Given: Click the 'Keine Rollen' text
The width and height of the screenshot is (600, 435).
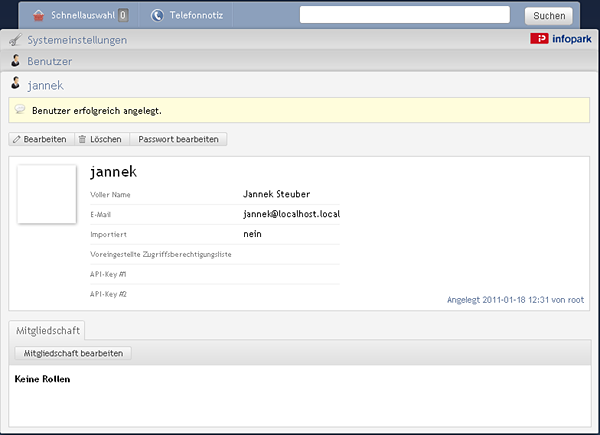Looking at the screenshot, I should coord(42,379).
